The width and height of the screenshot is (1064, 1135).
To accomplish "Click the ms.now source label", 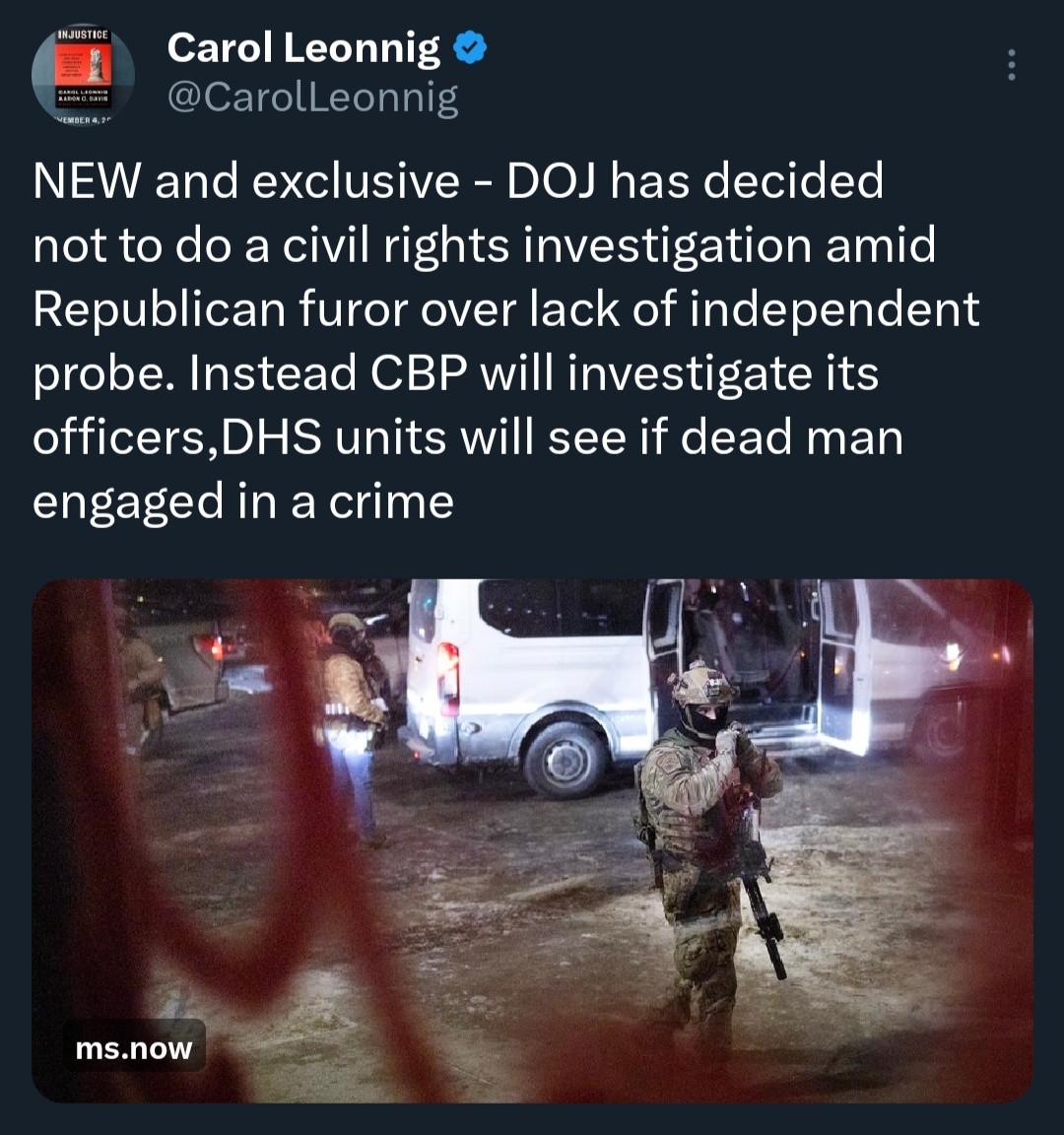I will 134,1047.
